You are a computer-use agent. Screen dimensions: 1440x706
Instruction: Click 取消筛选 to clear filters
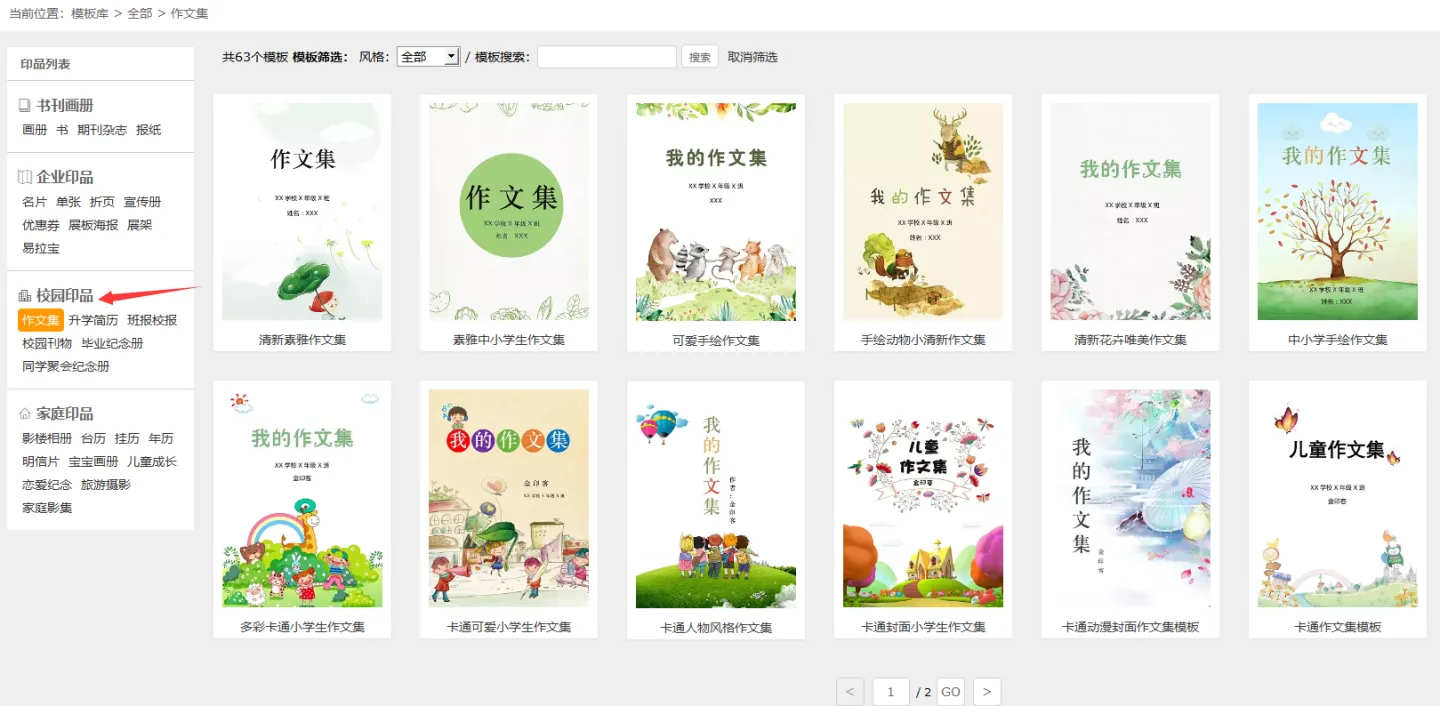pos(752,57)
